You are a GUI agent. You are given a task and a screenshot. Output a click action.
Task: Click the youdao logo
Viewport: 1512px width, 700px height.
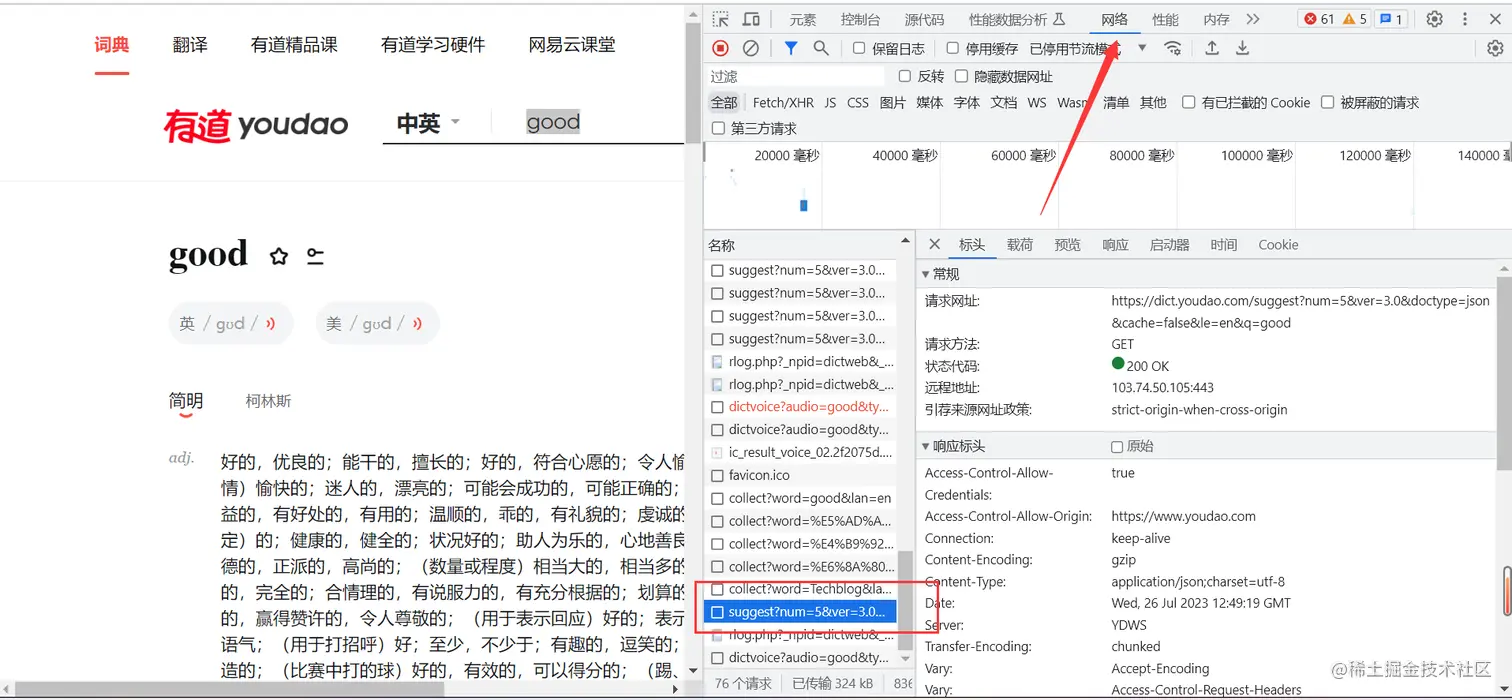click(x=256, y=125)
